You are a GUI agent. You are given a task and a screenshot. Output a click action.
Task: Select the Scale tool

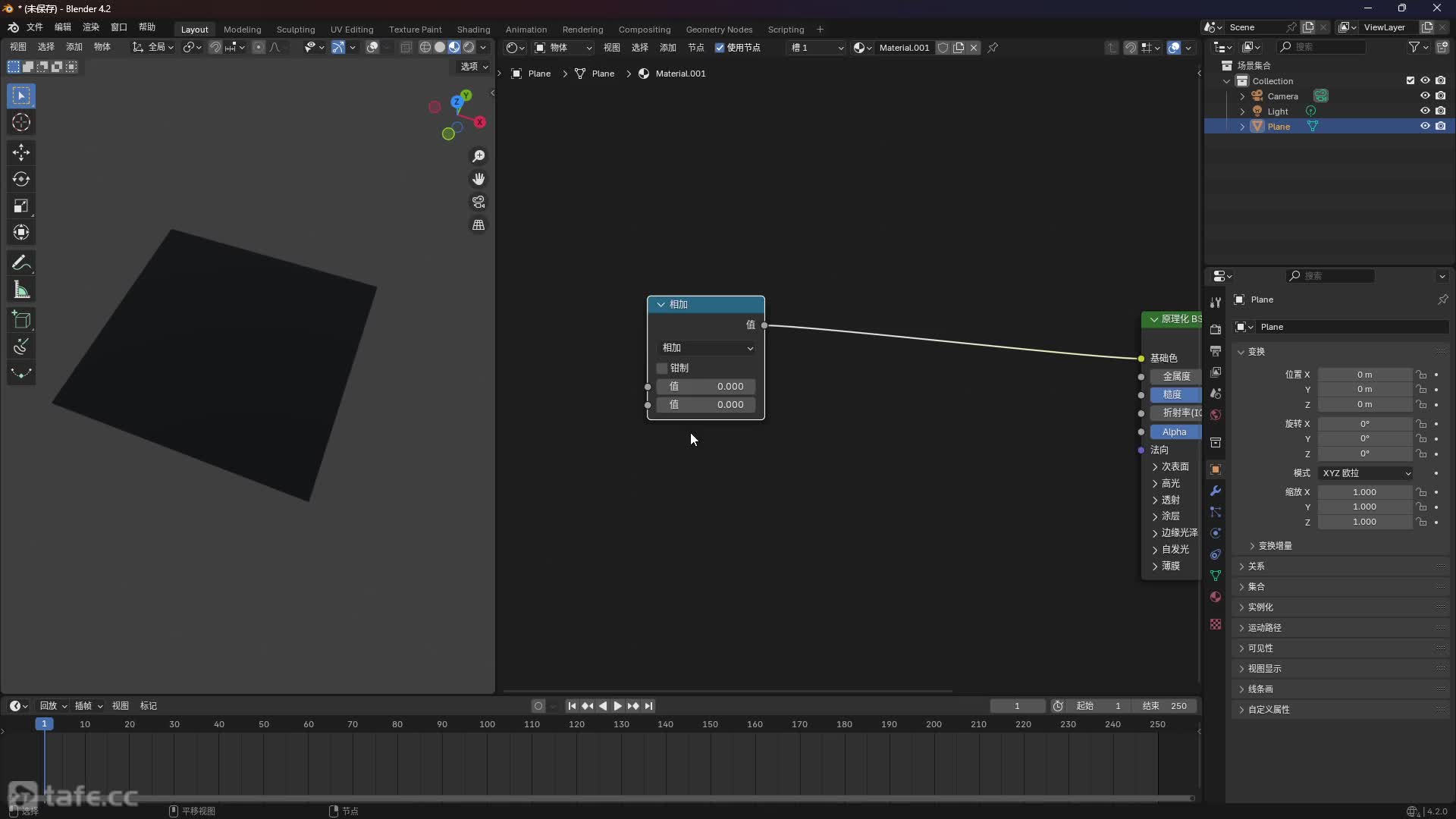[21, 206]
